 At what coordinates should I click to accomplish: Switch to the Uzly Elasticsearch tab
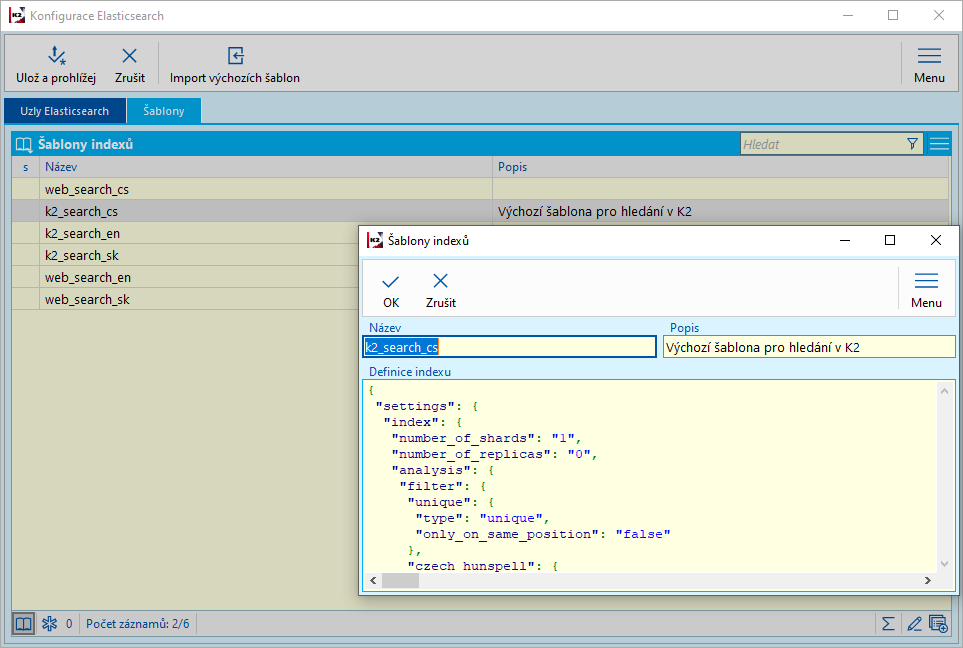[64, 111]
